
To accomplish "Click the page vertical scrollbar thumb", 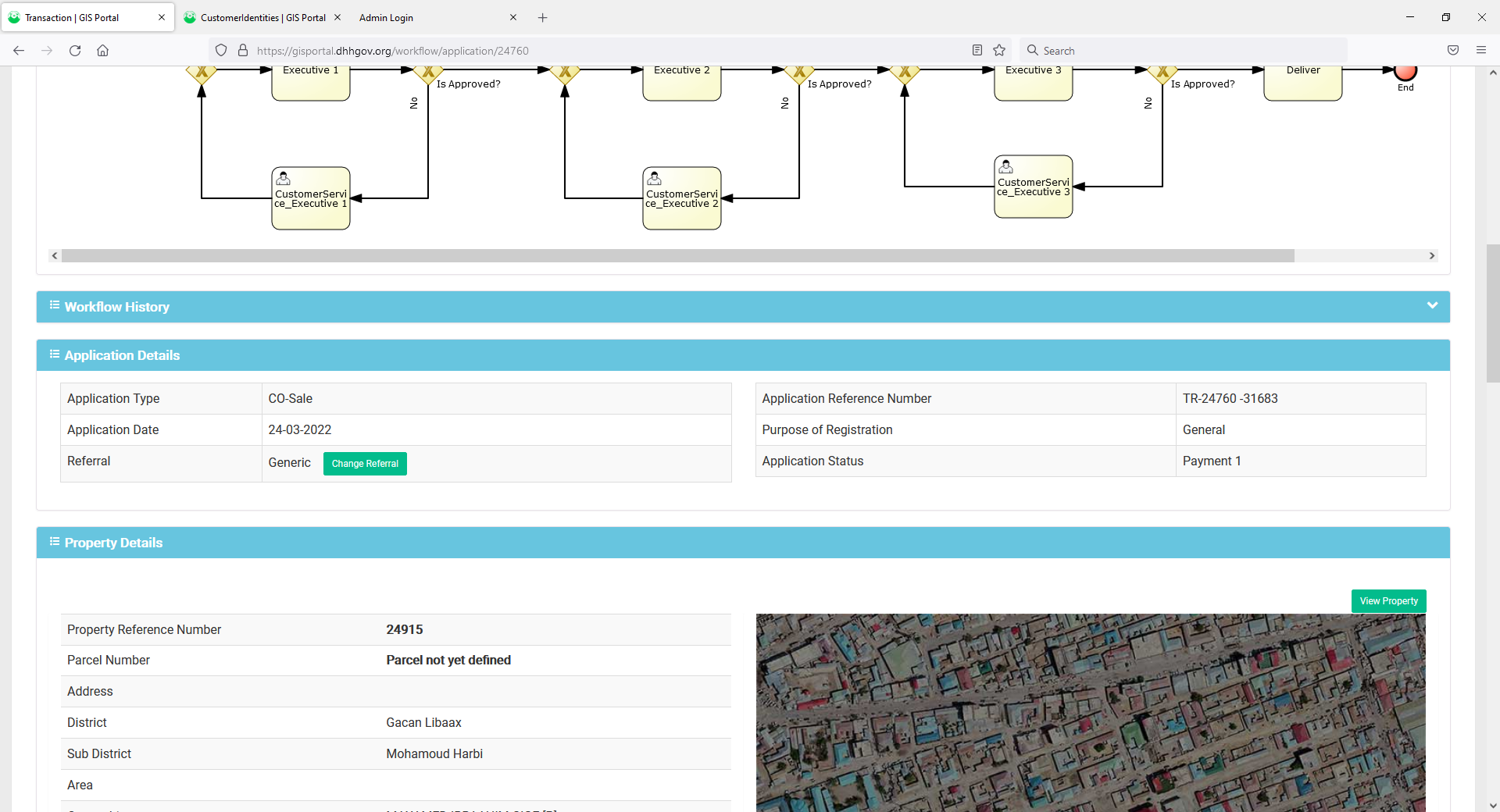I will point(1493,313).
